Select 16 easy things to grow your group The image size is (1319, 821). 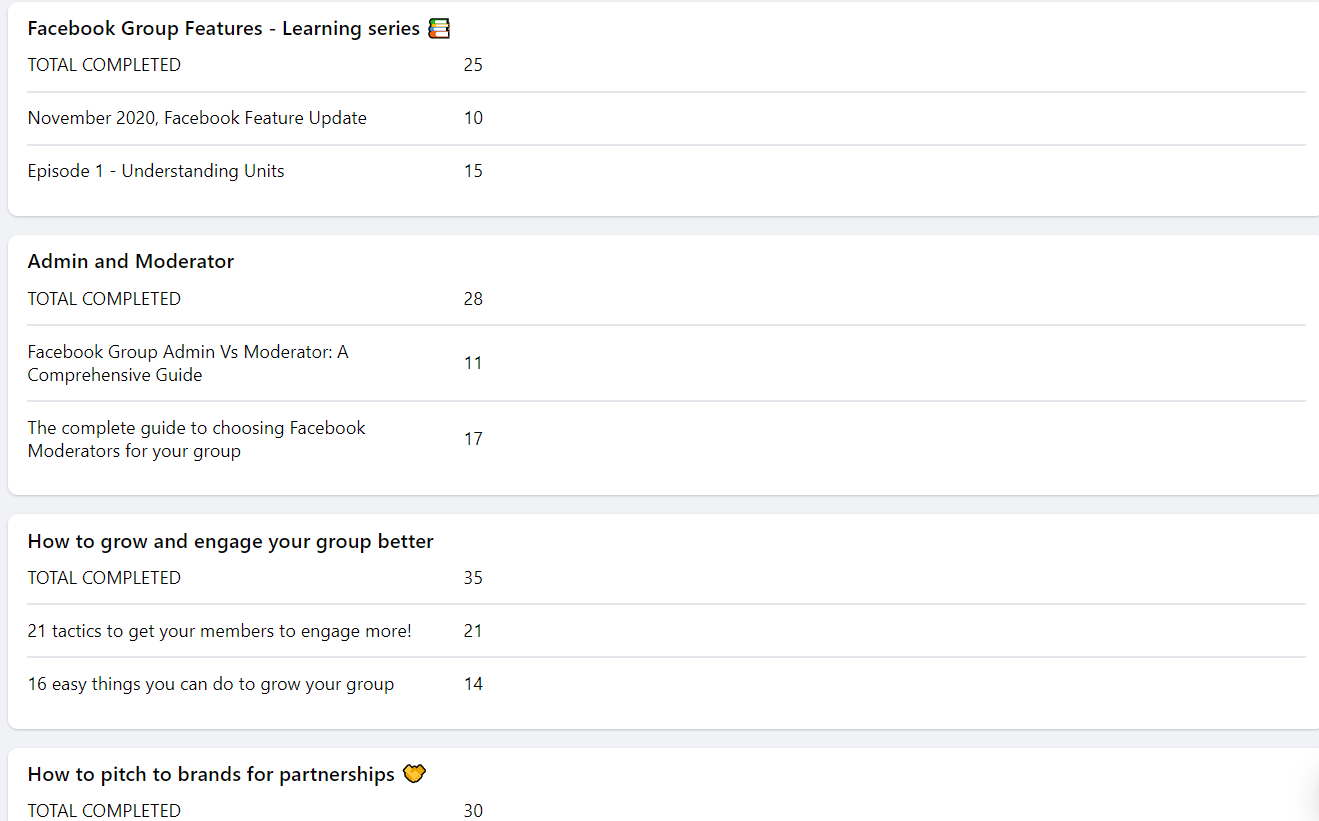point(210,684)
